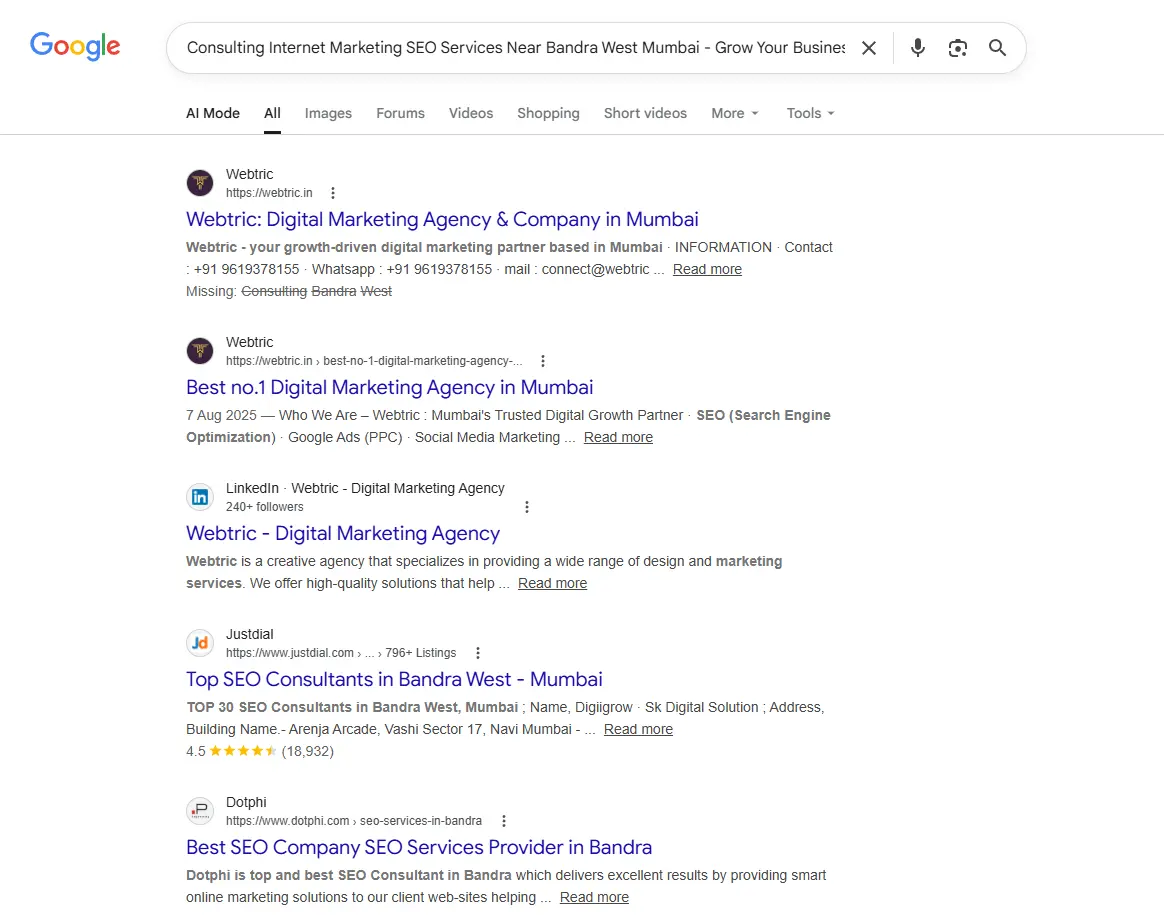Open Google Lens camera search
The height and width of the screenshot is (915, 1164).
[957, 47]
